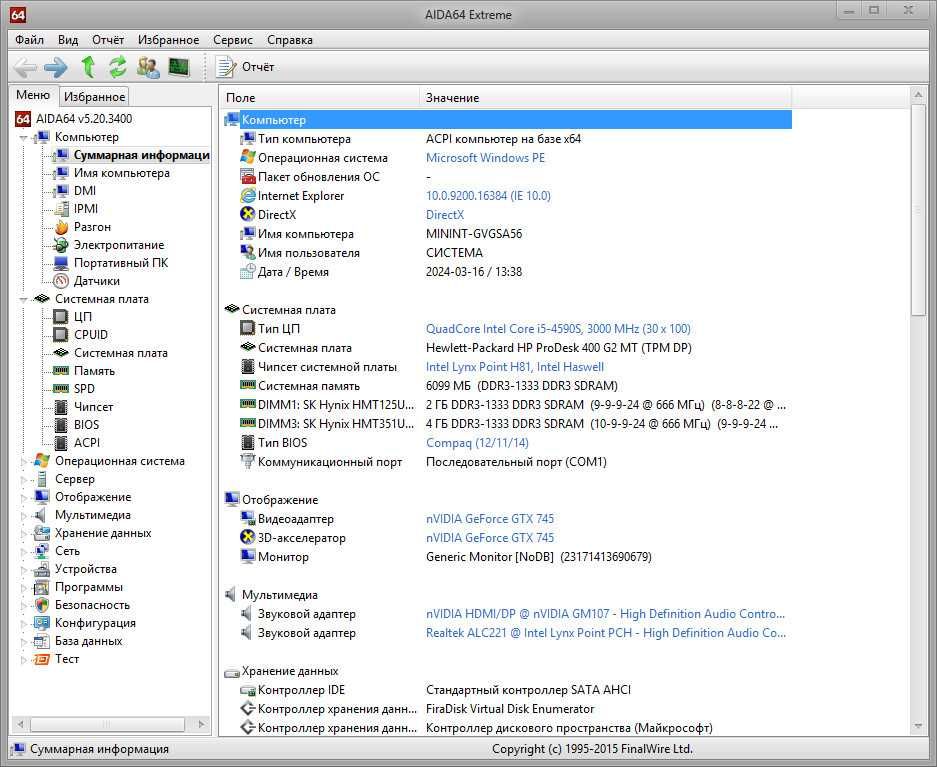The width and height of the screenshot is (937, 767).
Task: Click the Конфигурация icon in the tree
Action: pyautogui.click(x=42, y=623)
